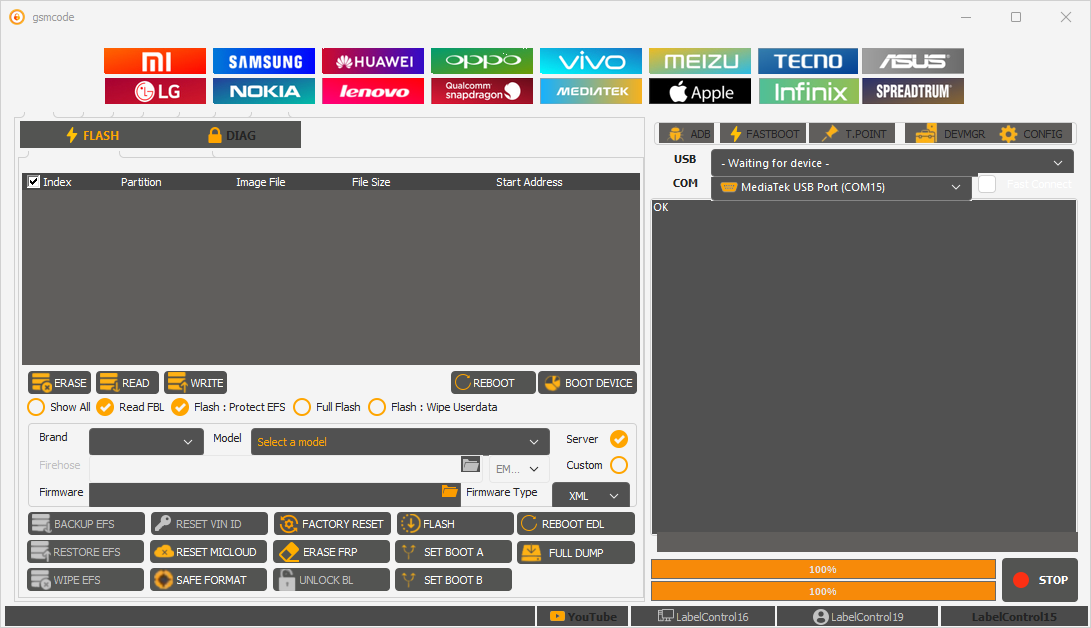This screenshot has height=628, width=1091.
Task: Open the FASTBOOT tab
Action: click(x=763, y=134)
